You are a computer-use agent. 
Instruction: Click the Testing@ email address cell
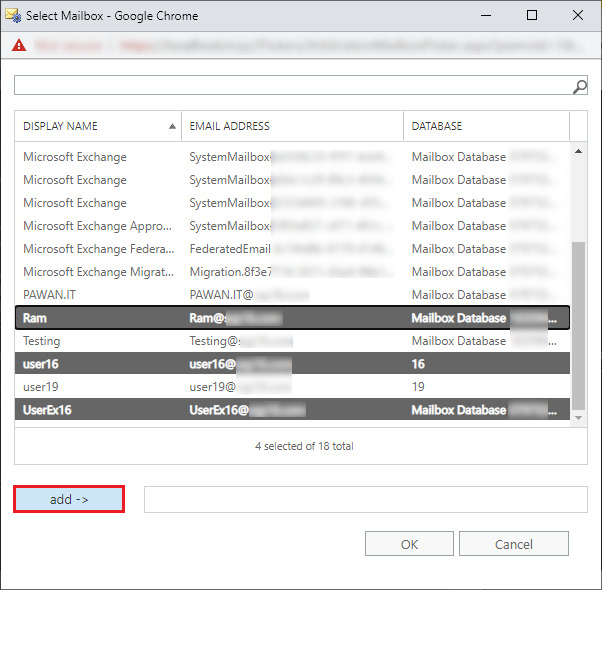pos(241,341)
